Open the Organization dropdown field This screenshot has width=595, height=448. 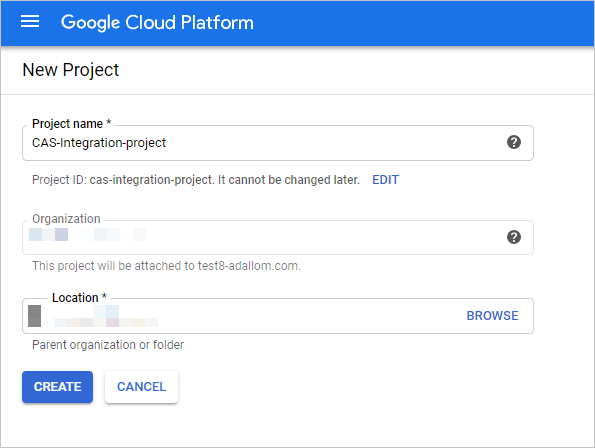coord(278,237)
